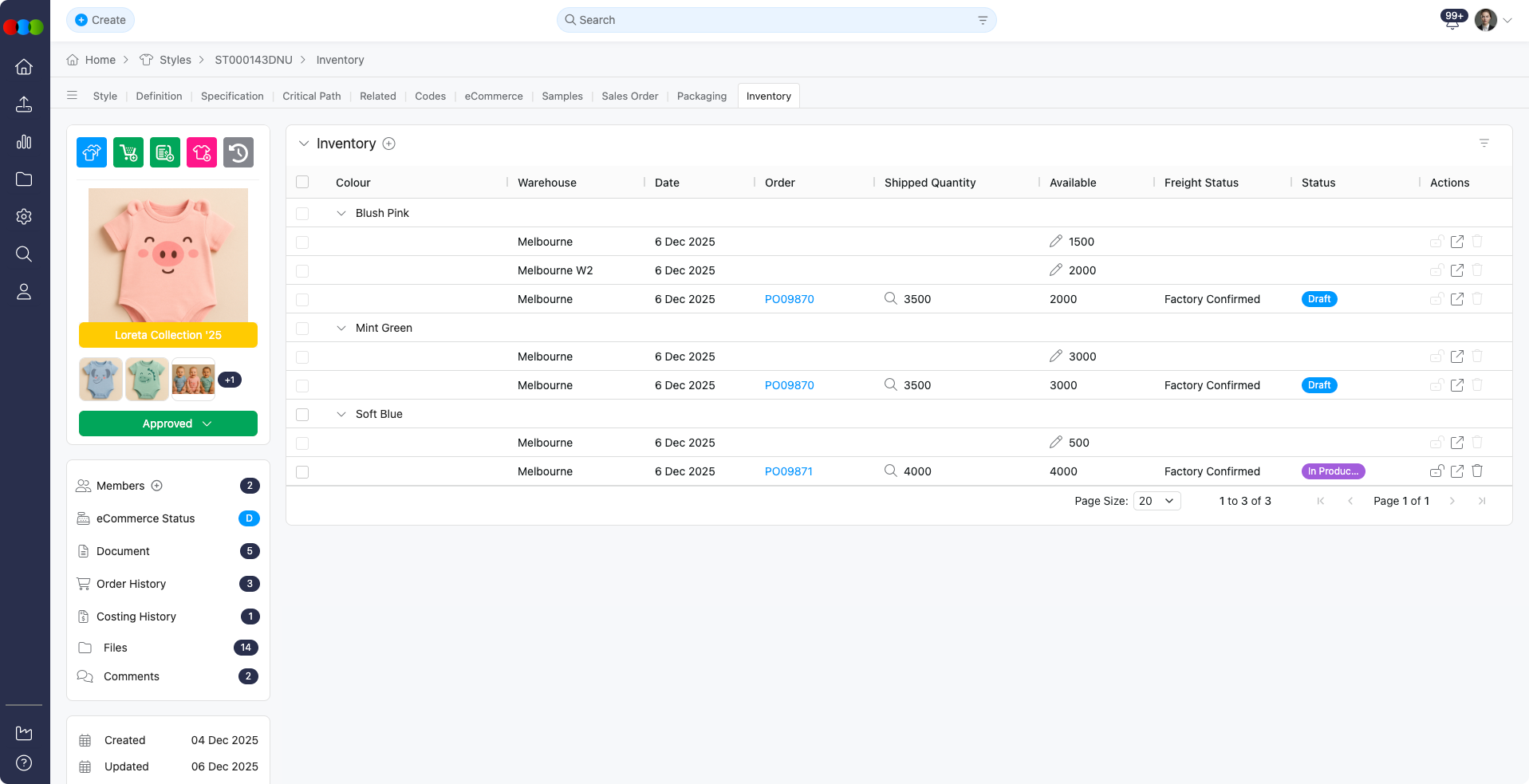Viewport: 1529px width, 784px height.
Task: Open external link for Melbourne W2 row
Action: 1457,270
